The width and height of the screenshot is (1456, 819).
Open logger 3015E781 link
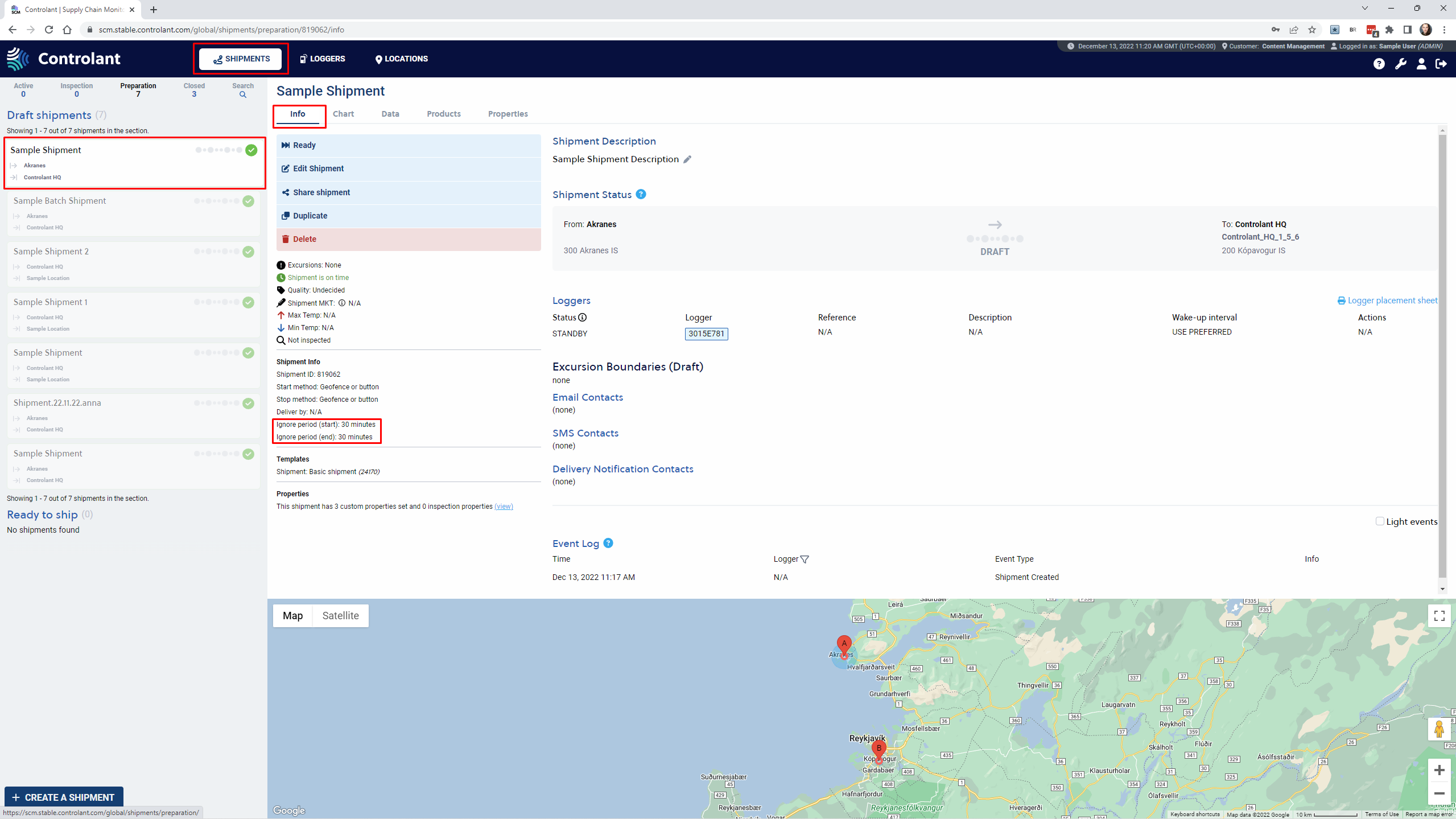[x=706, y=334]
